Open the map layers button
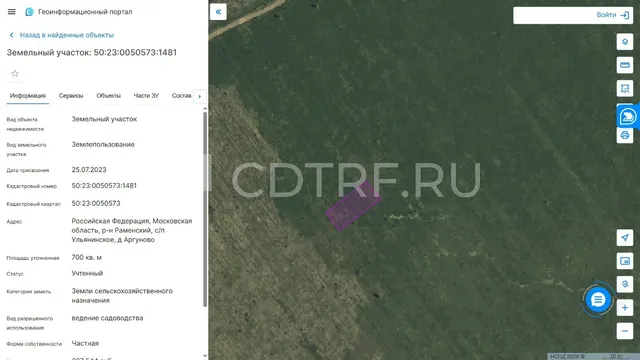Image resolution: width=640 pixels, height=360 pixels. point(624,42)
